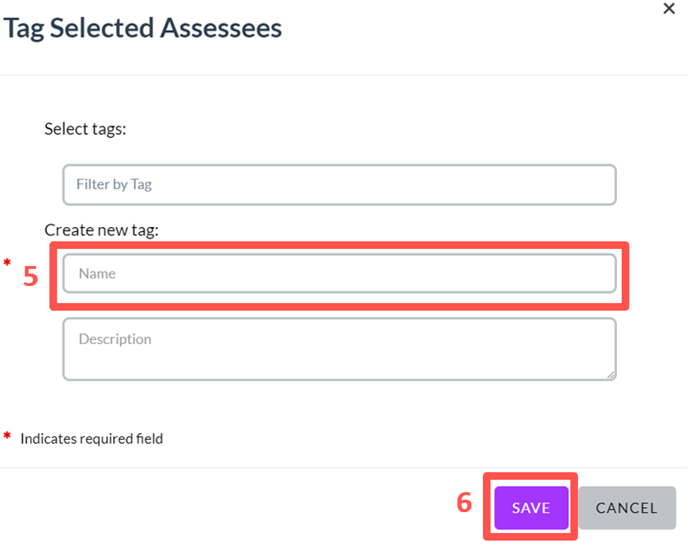Focus the Name field for new tag
Image resolution: width=693 pixels, height=552 pixels.
[339, 273]
